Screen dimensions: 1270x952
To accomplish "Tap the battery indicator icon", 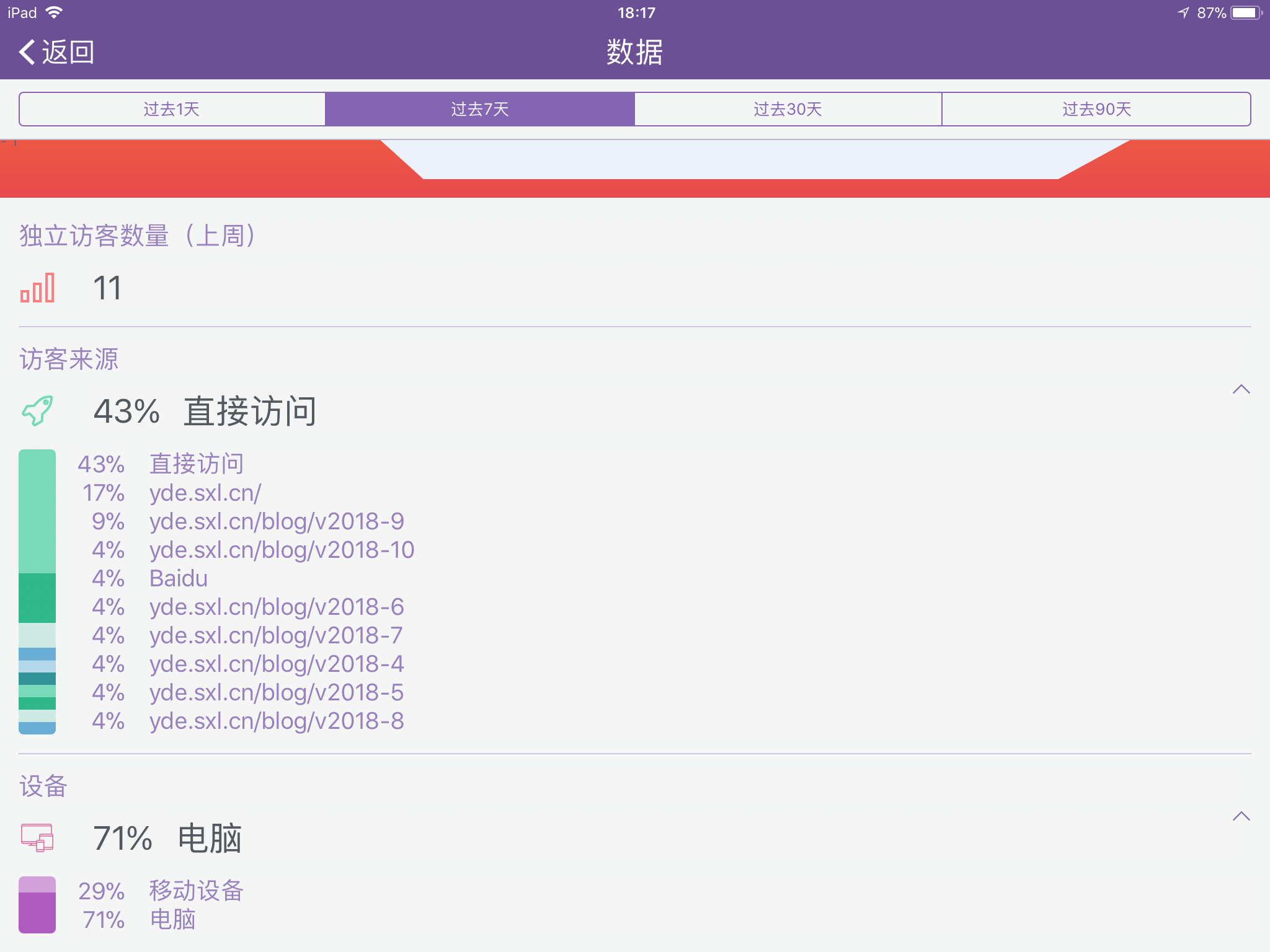I will [1245, 12].
